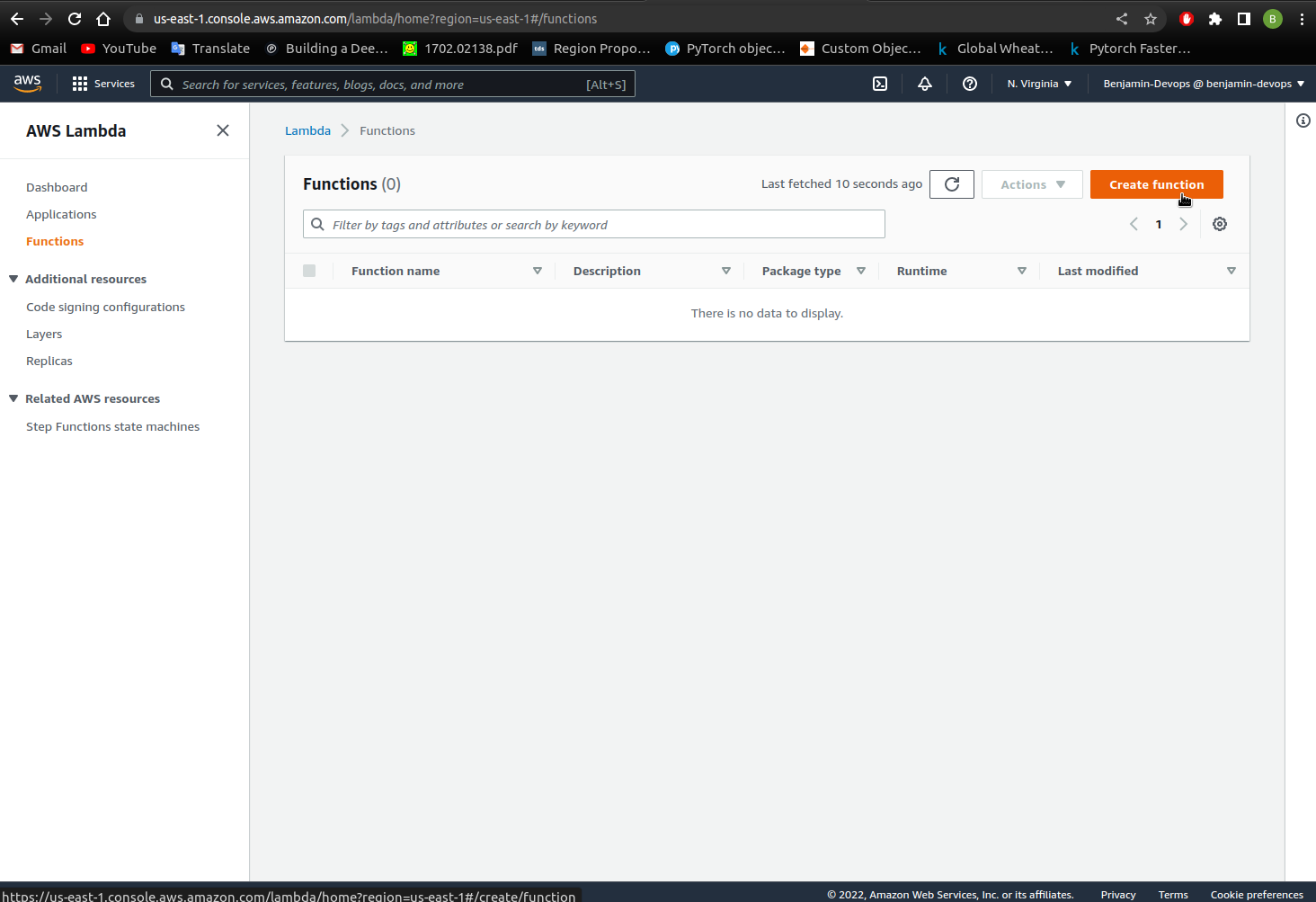Open the N. Virginia region dropdown
Screen dimensions: 1316x902
1039,84
